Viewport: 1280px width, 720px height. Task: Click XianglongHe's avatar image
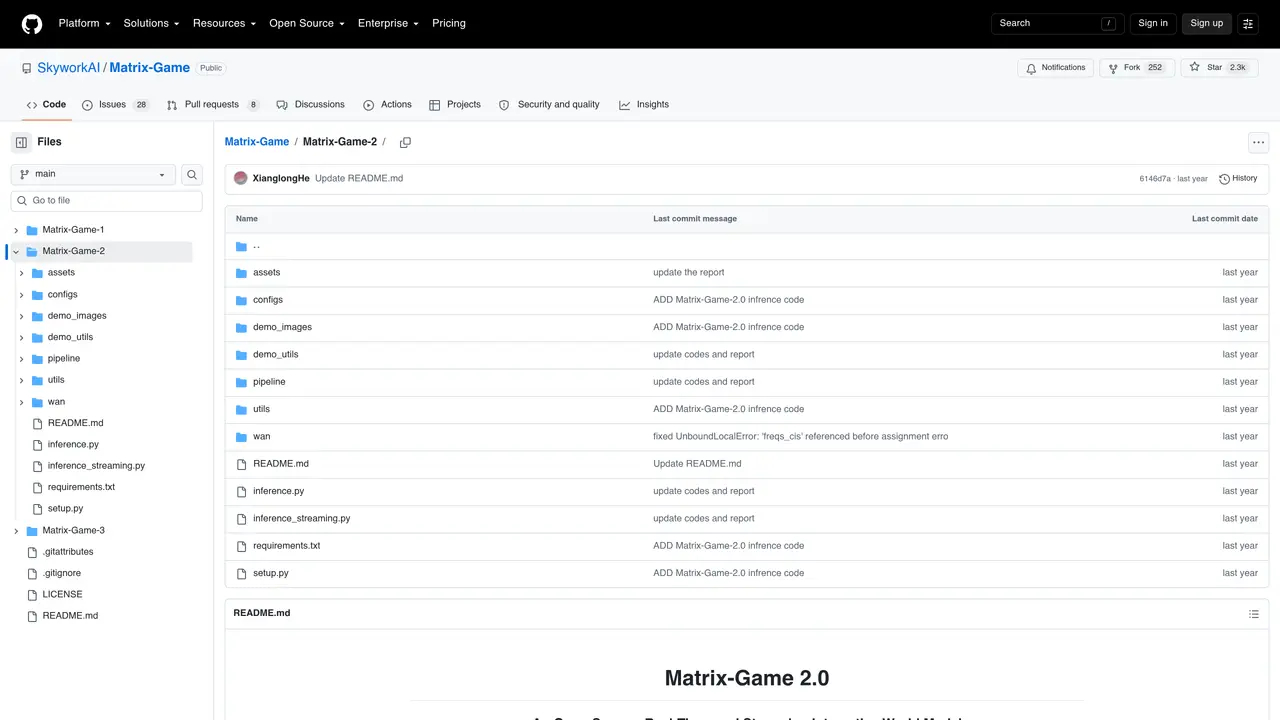pyautogui.click(x=240, y=178)
